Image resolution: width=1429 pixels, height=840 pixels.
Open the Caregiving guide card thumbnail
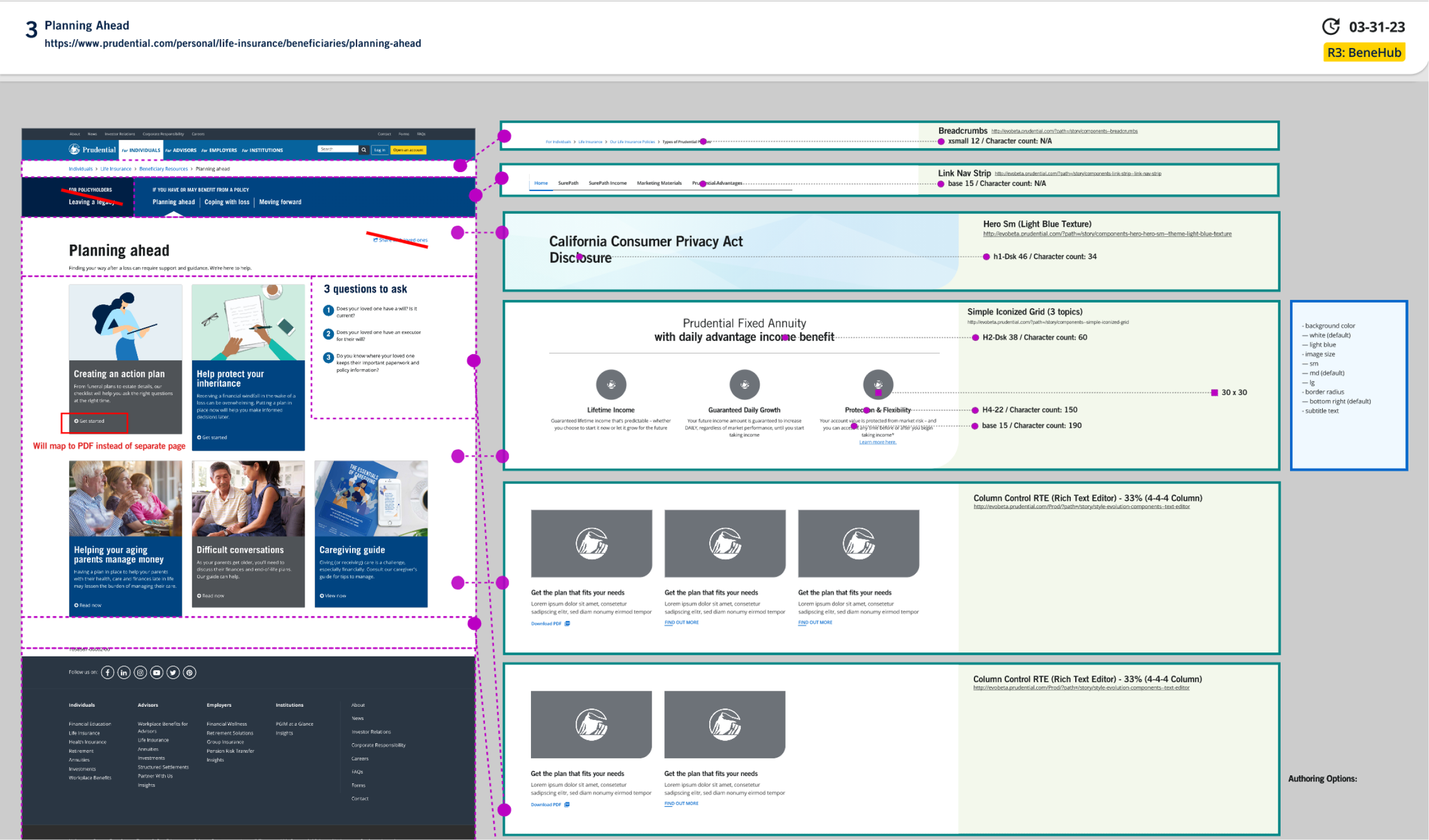[371, 498]
